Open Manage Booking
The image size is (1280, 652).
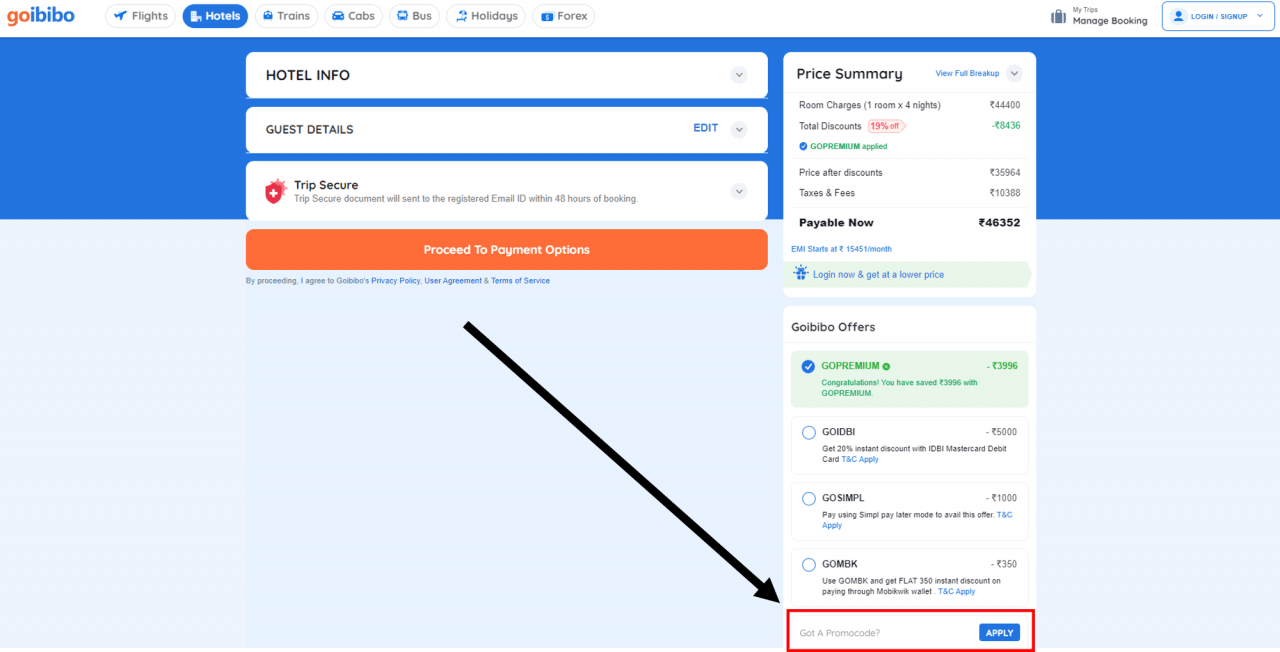(1110, 21)
